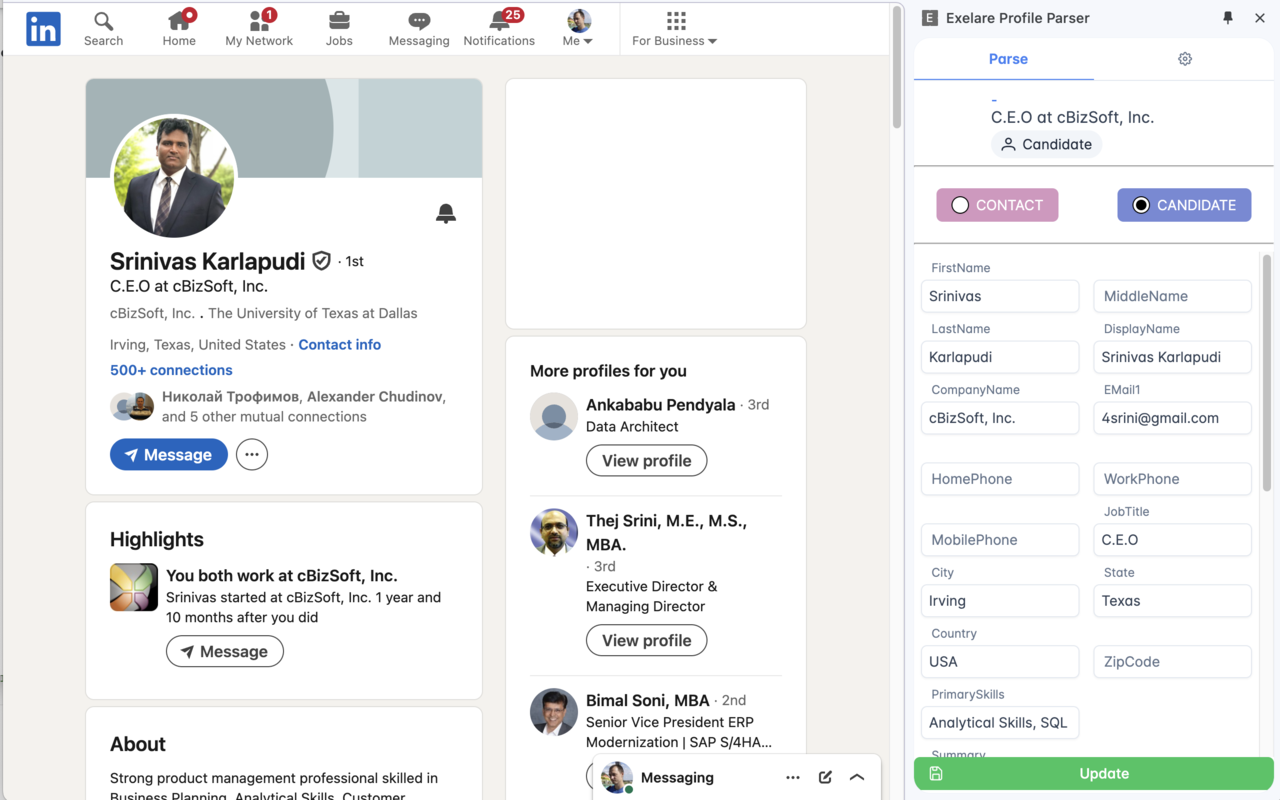
Task: Open the LinkedIn logo home link
Action: click(43, 29)
